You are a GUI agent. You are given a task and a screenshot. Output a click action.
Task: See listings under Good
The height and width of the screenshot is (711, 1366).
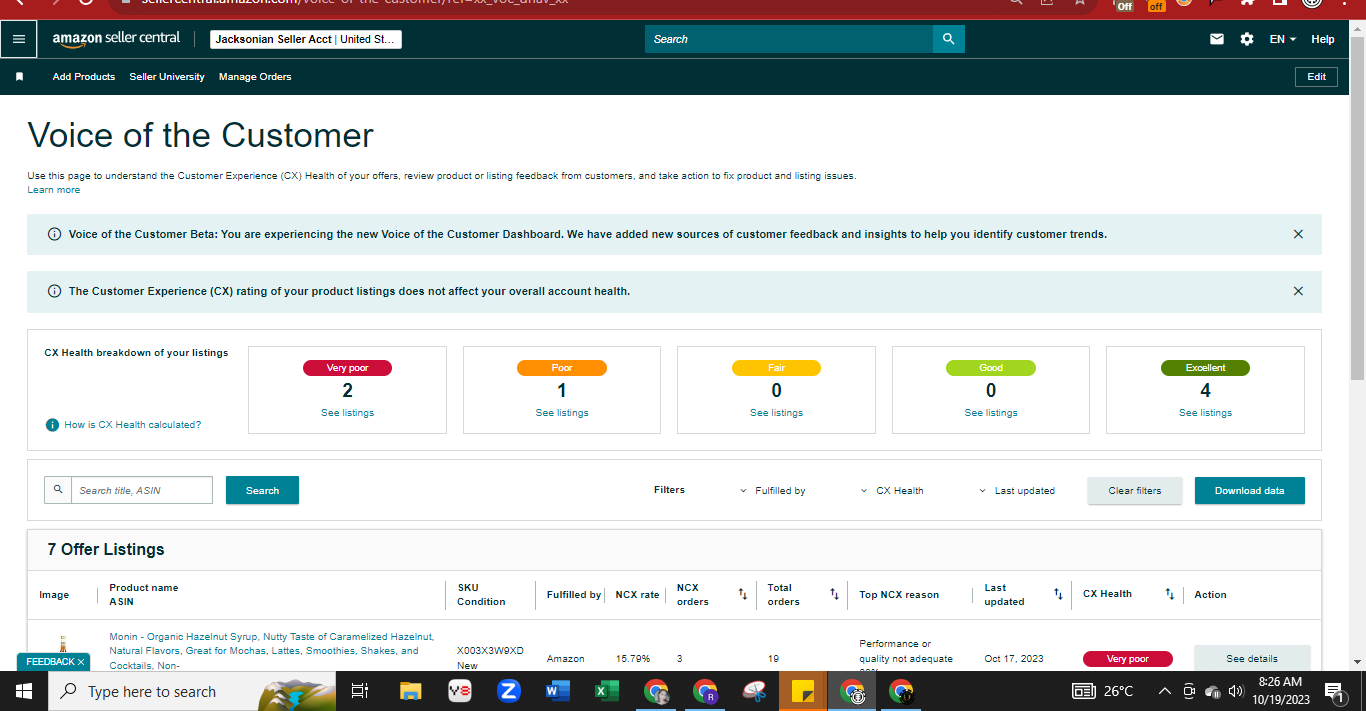click(x=991, y=413)
